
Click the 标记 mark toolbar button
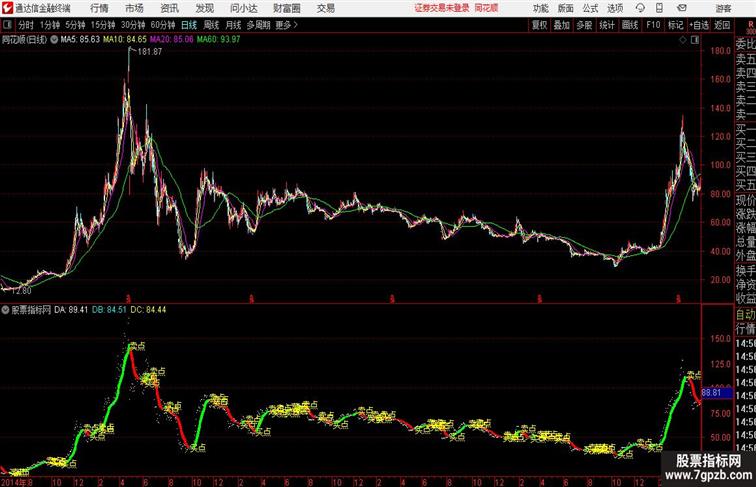tap(675, 25)
